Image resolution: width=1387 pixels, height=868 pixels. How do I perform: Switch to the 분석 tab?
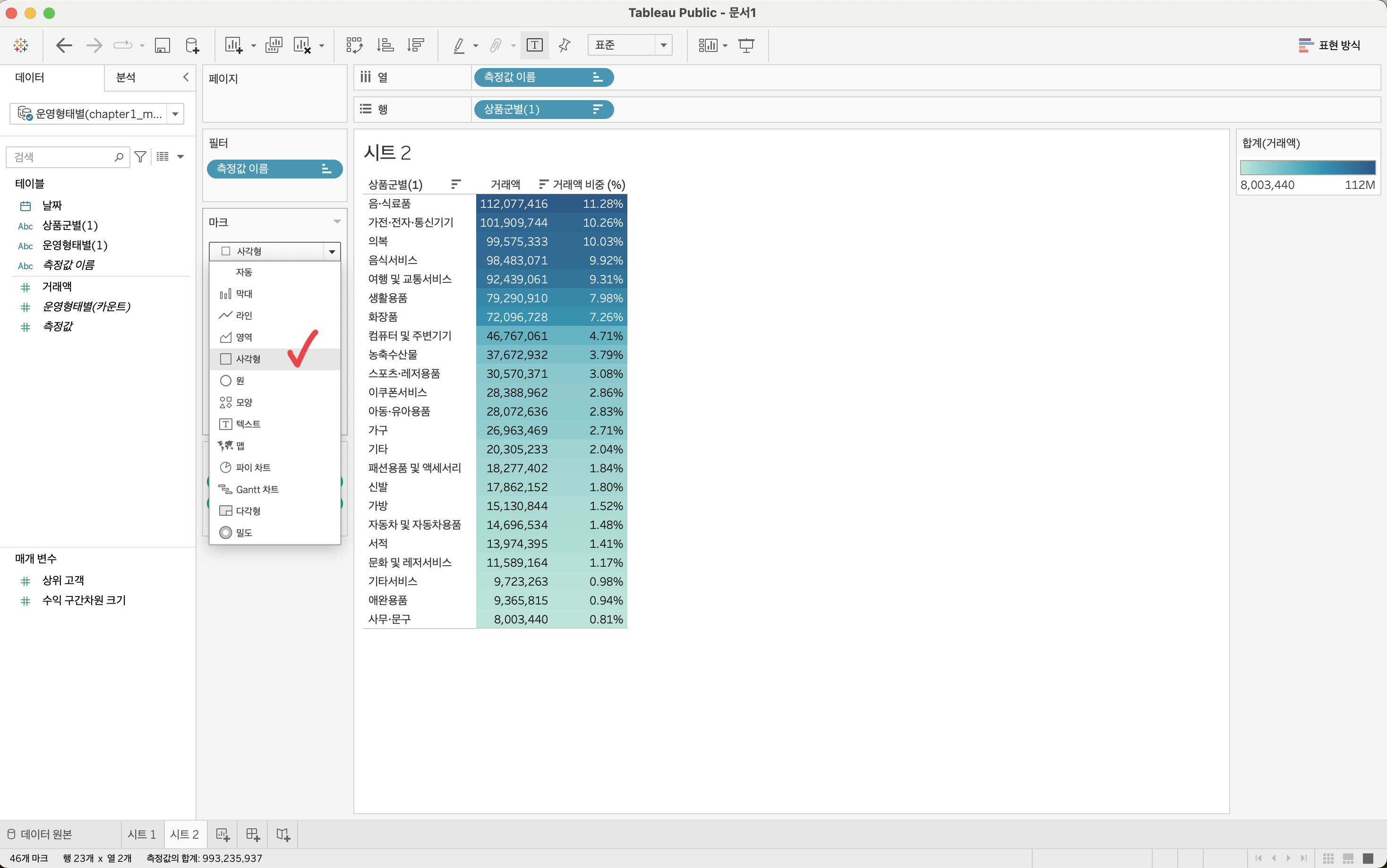coord(126,77)
